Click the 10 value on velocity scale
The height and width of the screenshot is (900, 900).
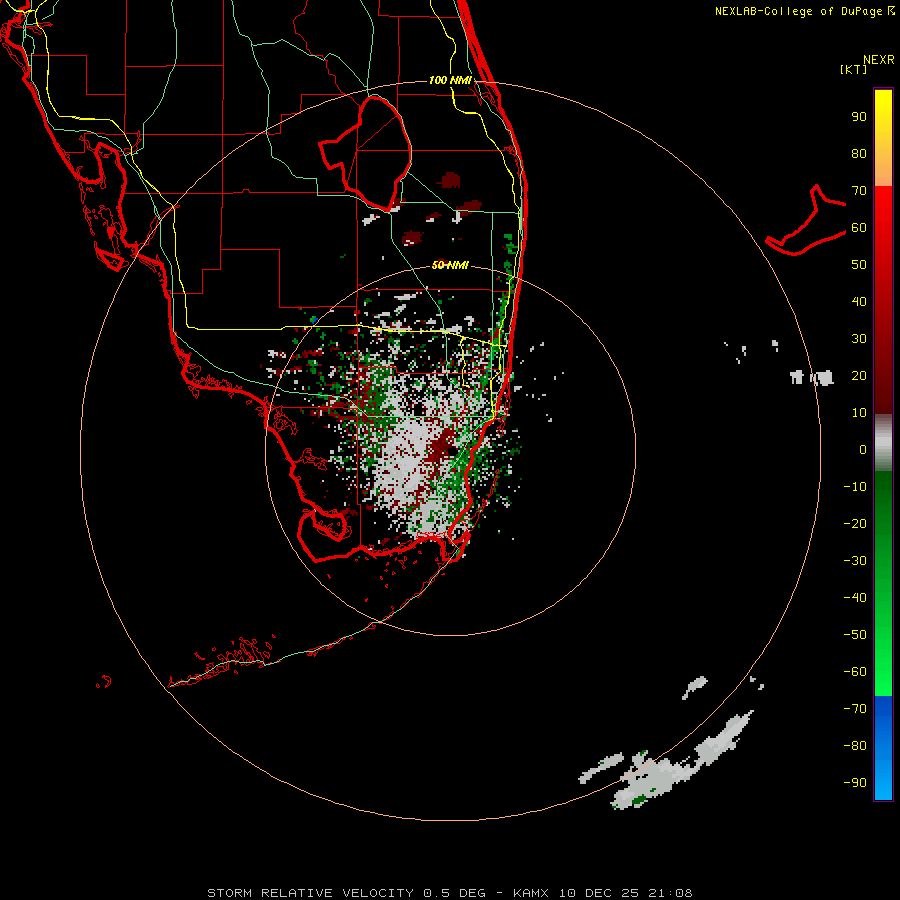coord(859,413)
